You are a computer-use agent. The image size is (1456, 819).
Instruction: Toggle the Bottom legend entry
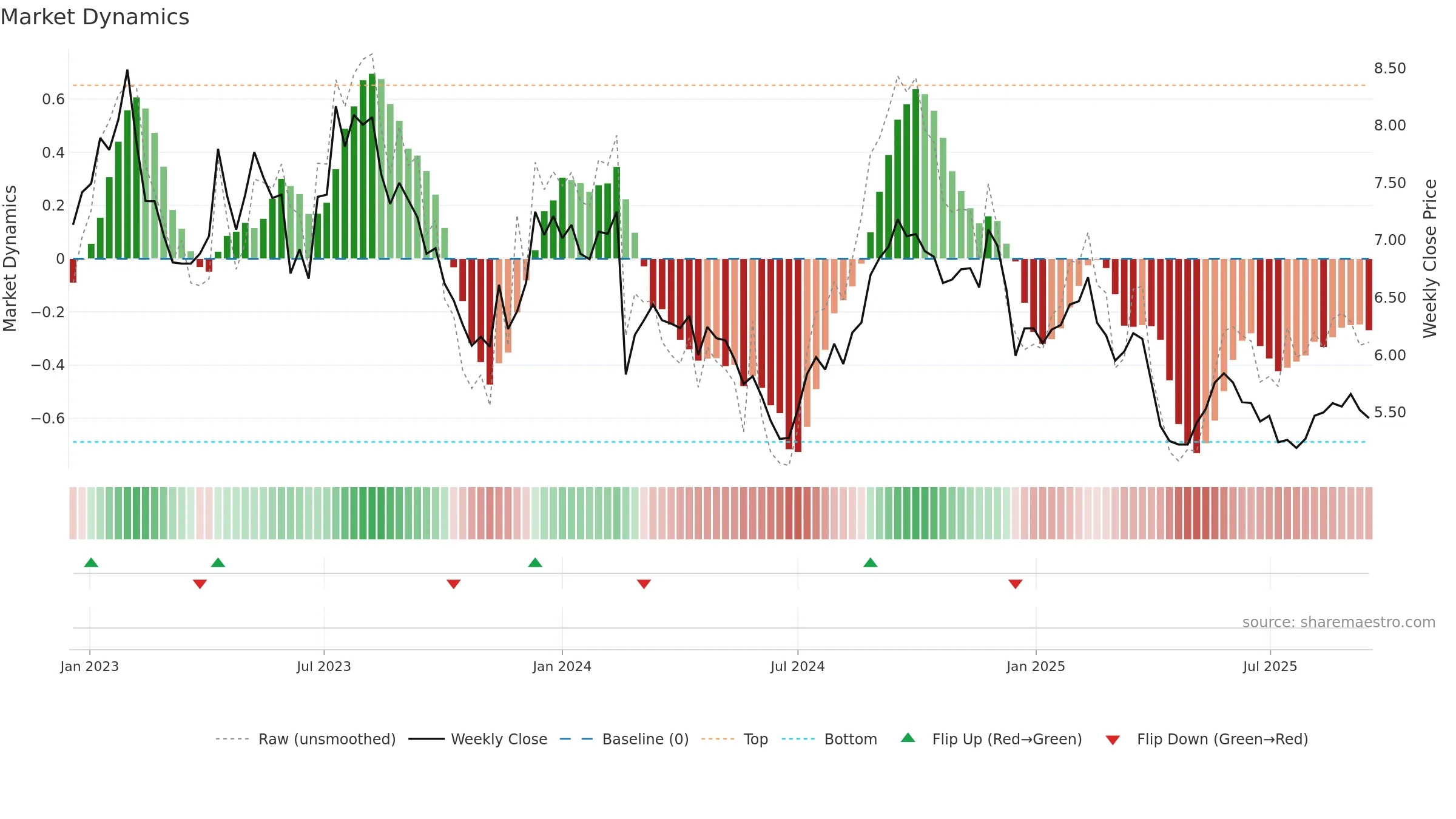[829, 739]
